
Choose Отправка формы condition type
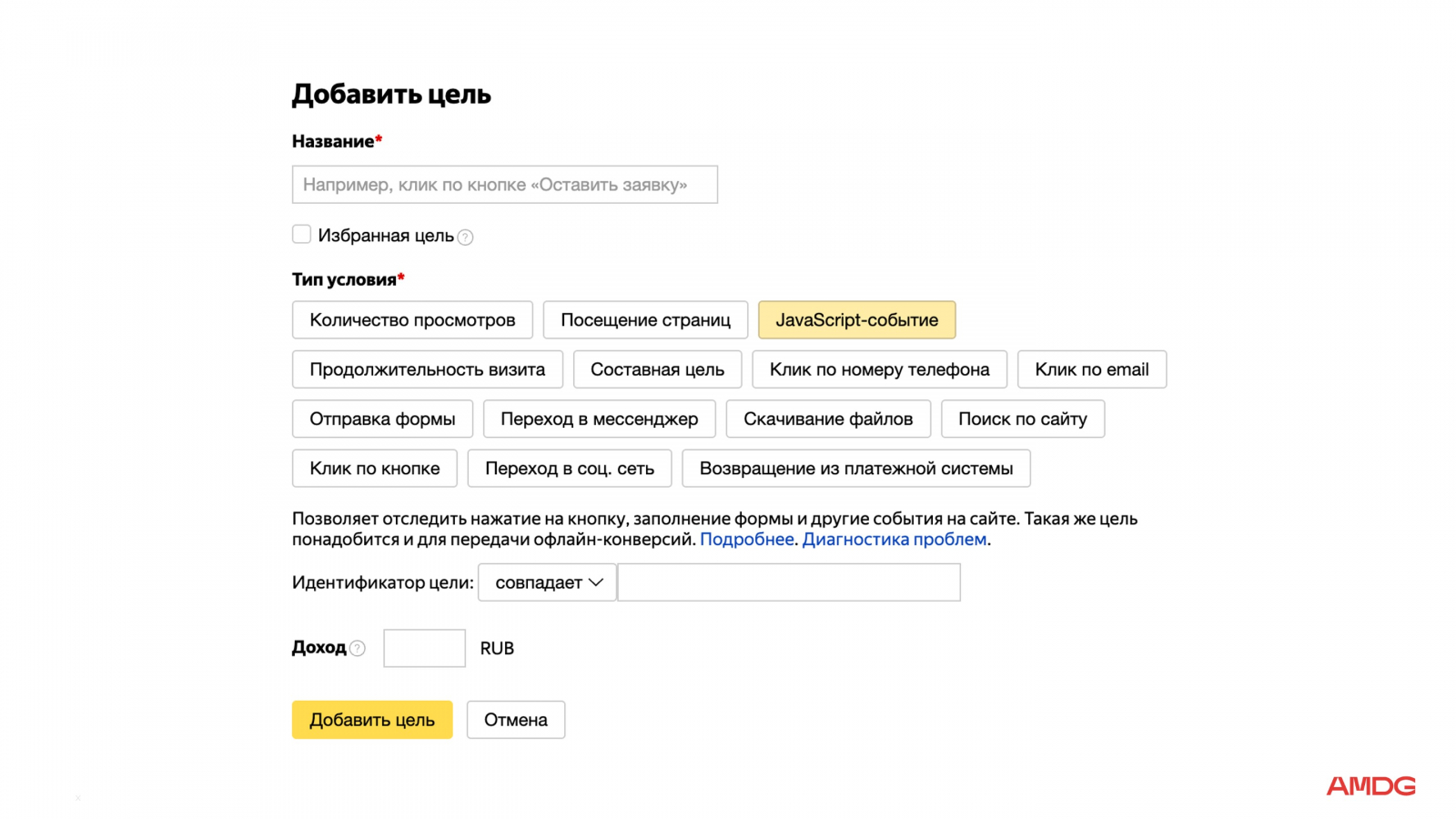382,420
